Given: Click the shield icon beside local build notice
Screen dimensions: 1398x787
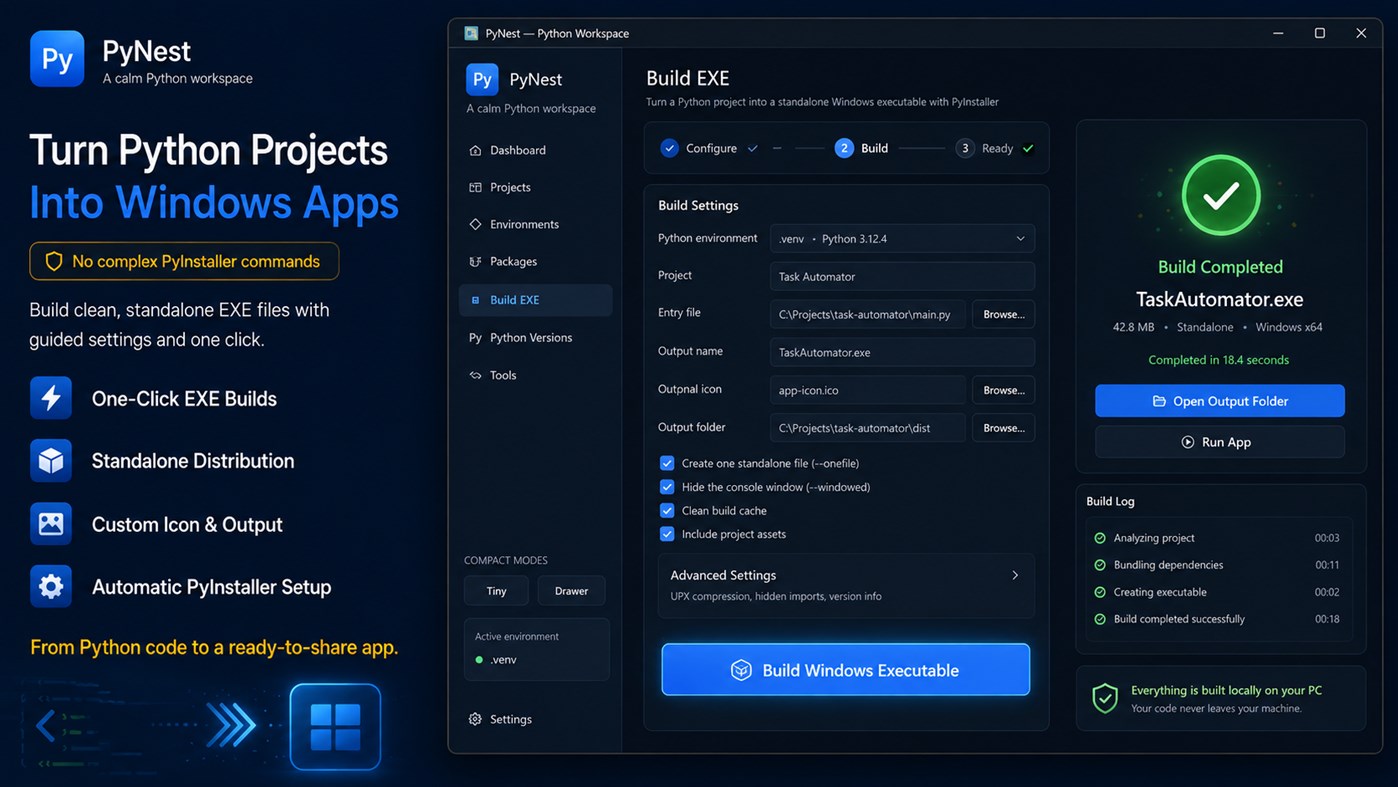Looking at the screenshot, I should [1105, 698].
